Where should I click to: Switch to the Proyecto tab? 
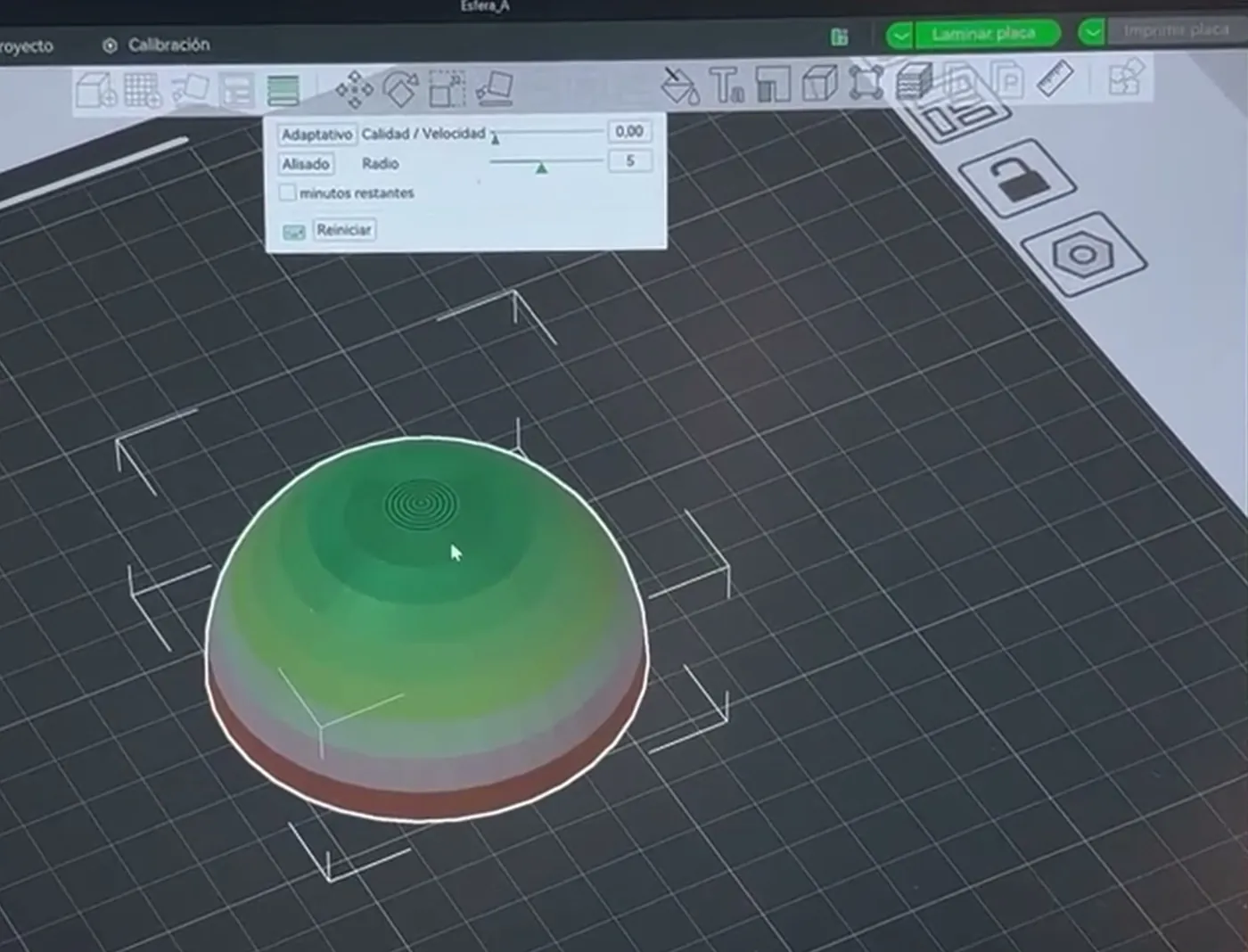(26, 46)
